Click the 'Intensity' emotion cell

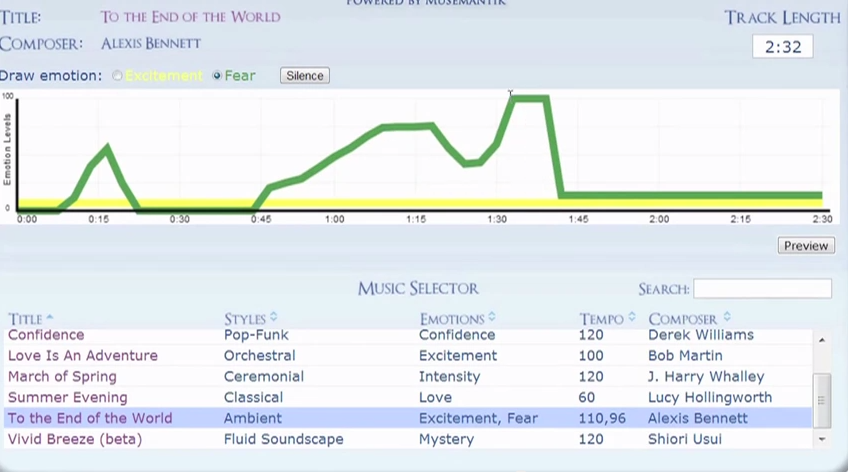[449, 377]
